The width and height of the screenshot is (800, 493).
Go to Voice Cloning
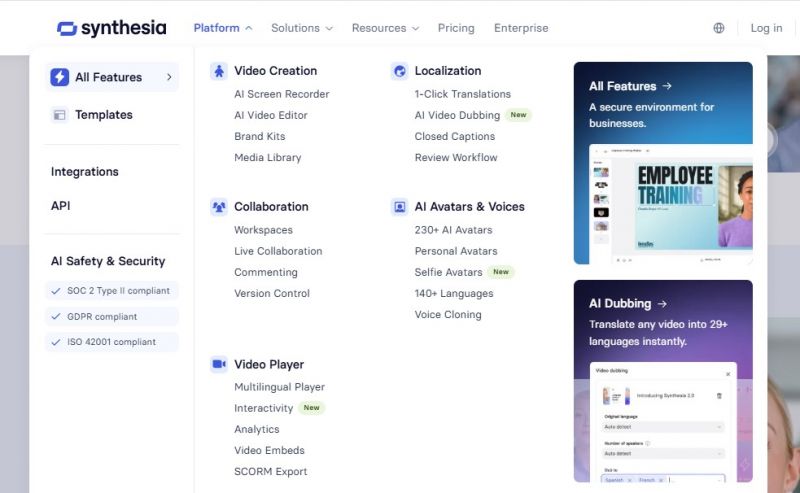[x=448, y=315]
